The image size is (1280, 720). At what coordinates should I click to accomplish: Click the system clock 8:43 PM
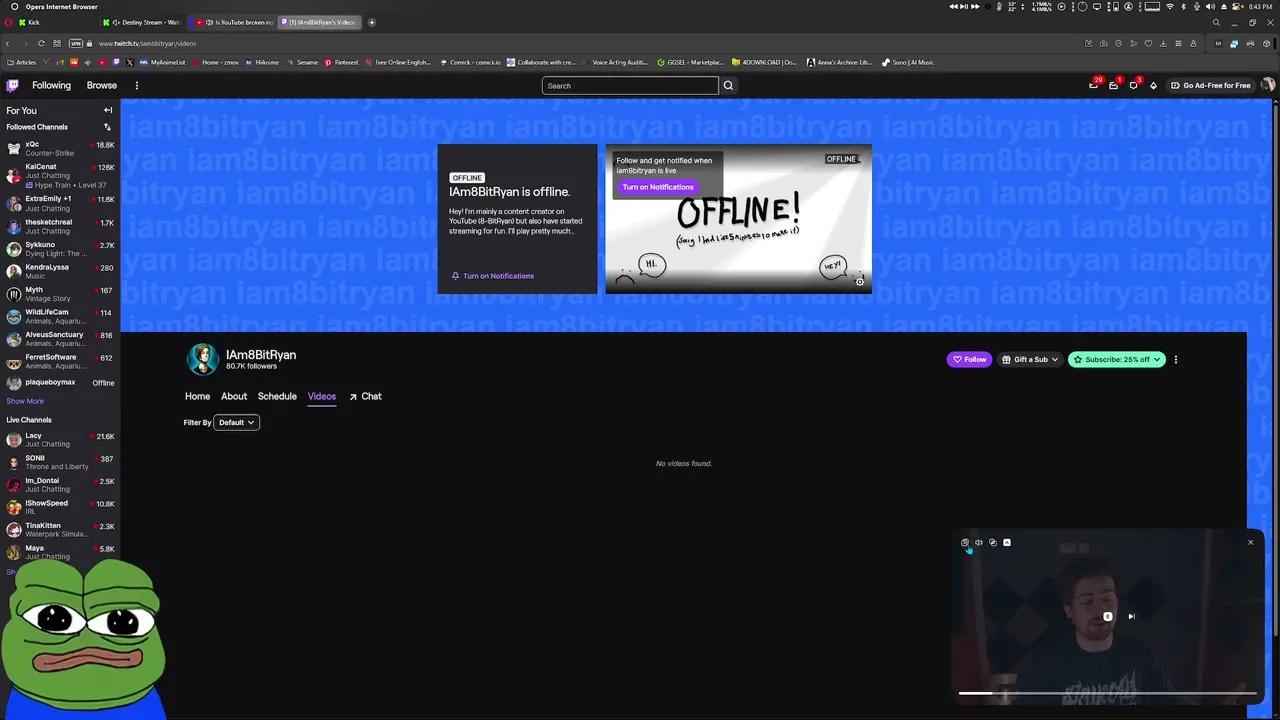pyautogui.click(x=1260, y=7)
